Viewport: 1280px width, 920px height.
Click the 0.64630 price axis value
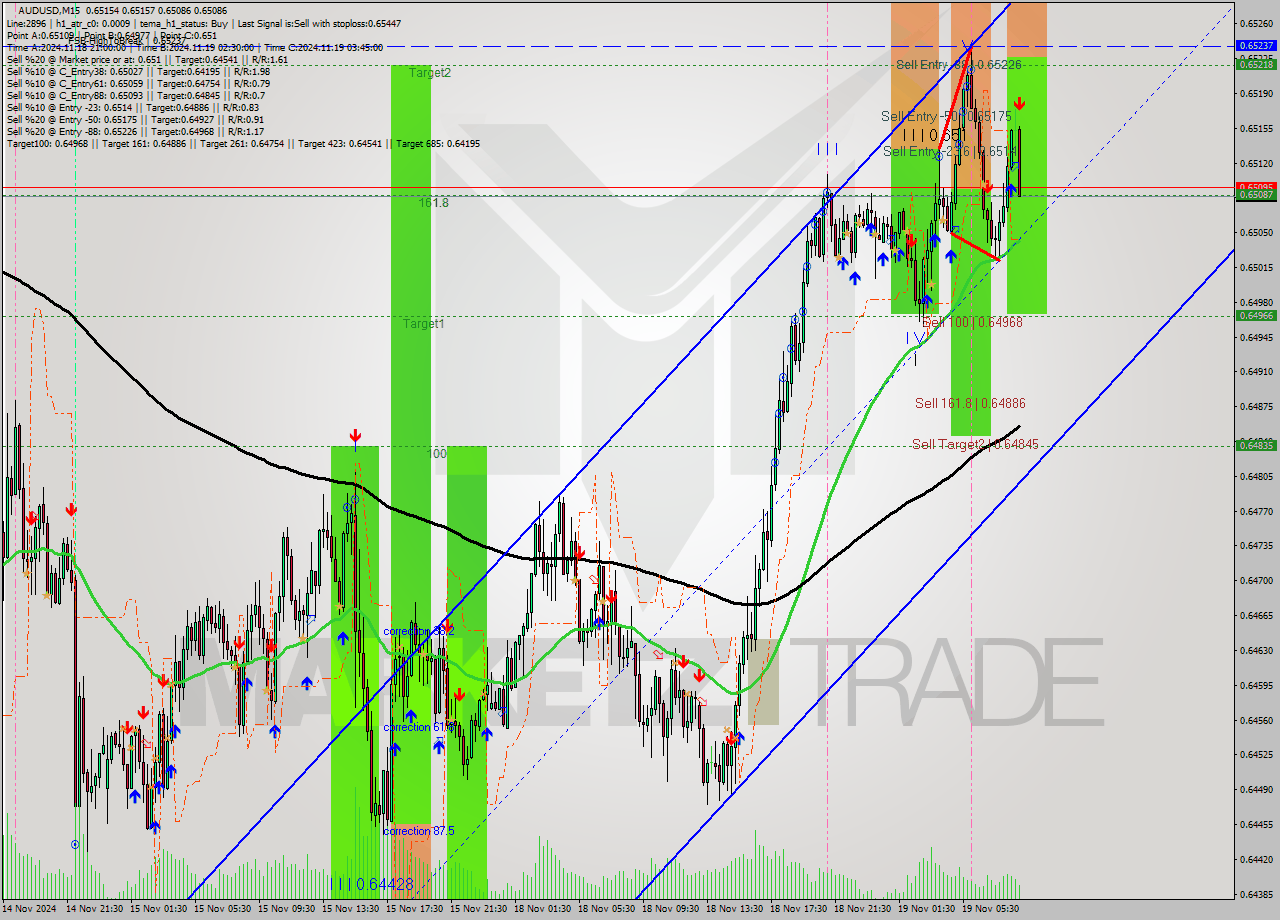tap(1256, 651)
